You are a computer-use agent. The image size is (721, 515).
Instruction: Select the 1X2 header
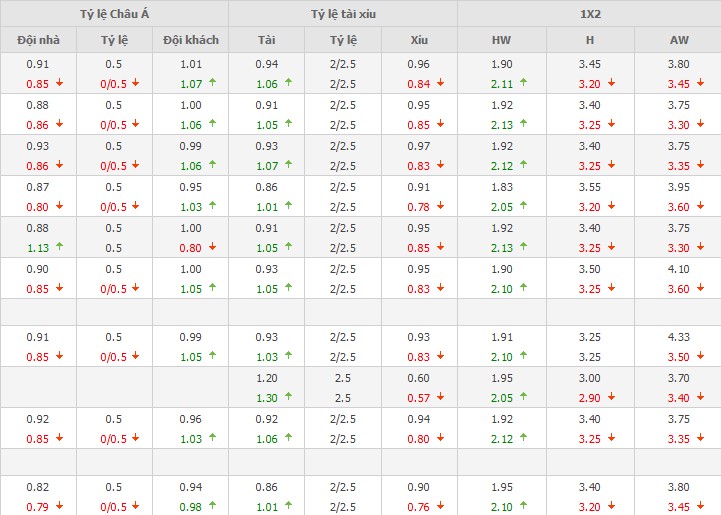pos(589,14)
